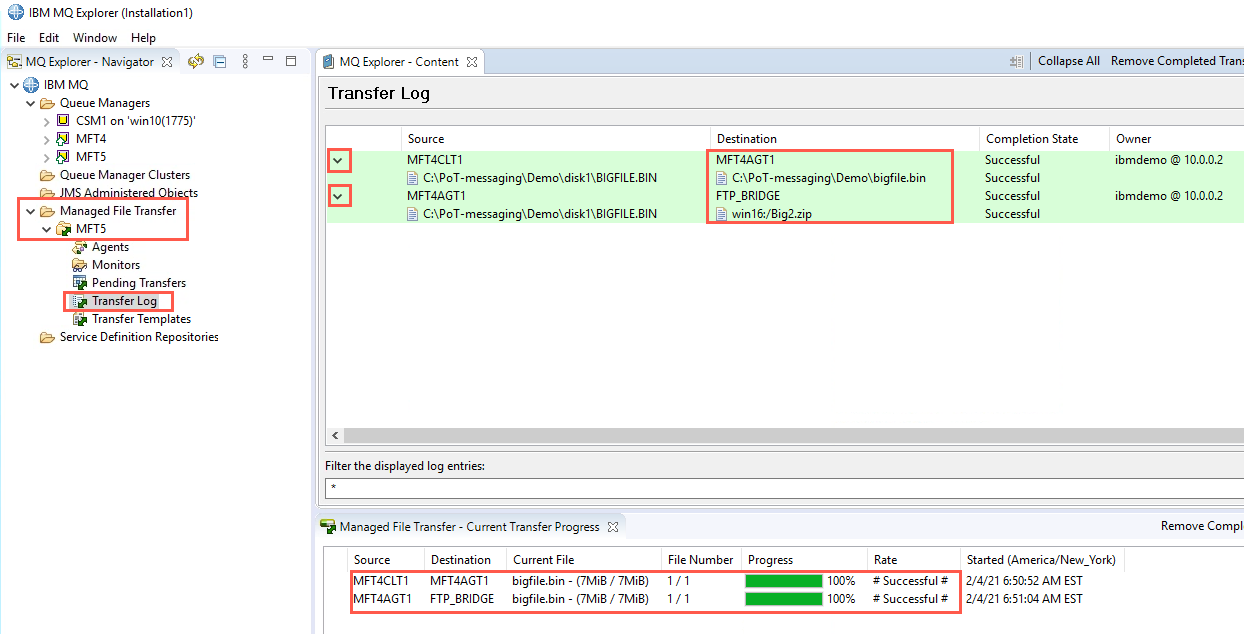Open the File menu
This screenshot has width=1244, height=634.
pos(16,37)
